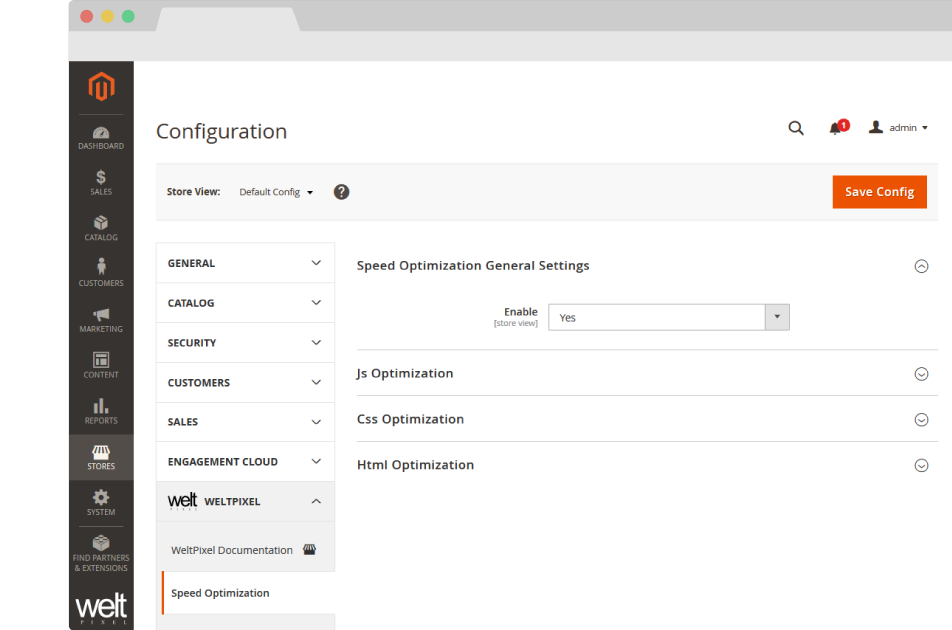Select Speed Optimization under WeltPixel
The width and height of the screenshot is (952, 630).
220,593
